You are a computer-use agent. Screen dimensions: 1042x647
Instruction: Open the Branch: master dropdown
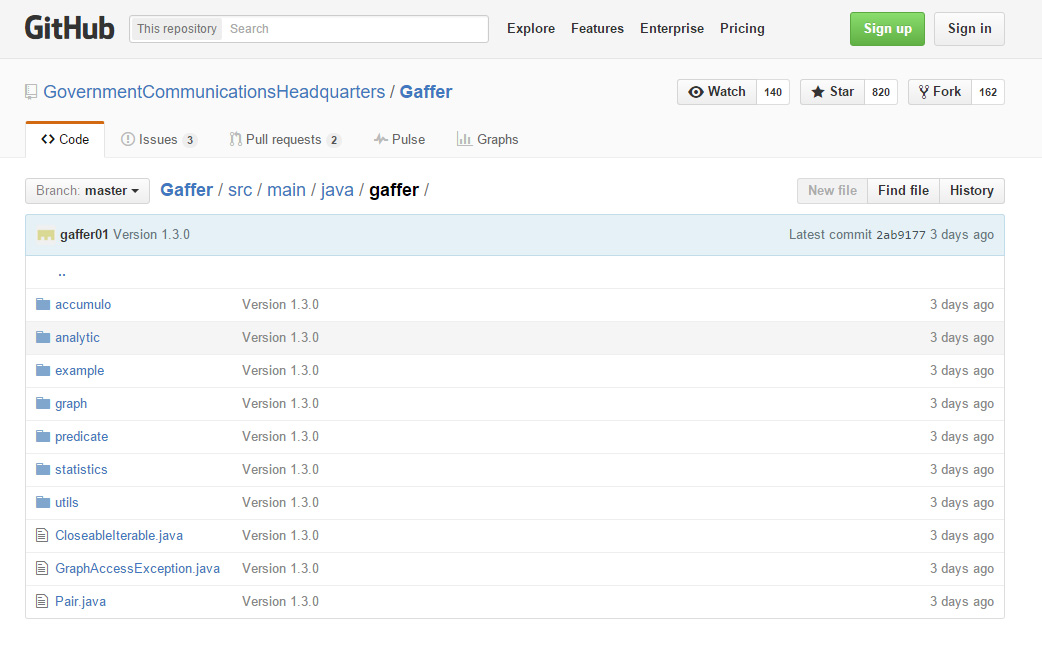(x=88, y=191)
